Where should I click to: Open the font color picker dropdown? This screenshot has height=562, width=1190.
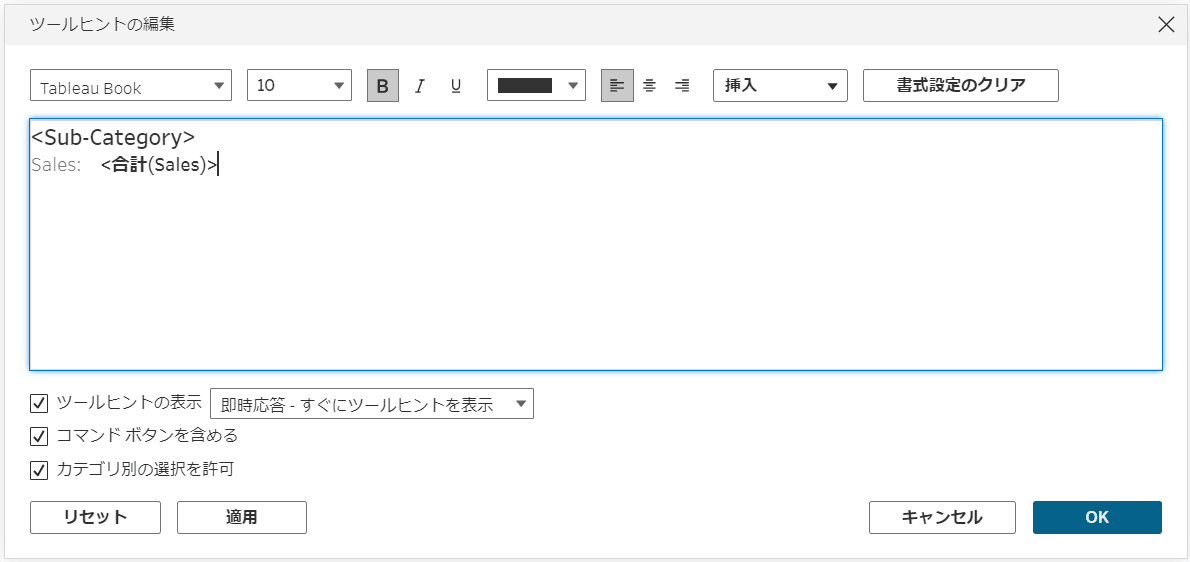point(537,86)
